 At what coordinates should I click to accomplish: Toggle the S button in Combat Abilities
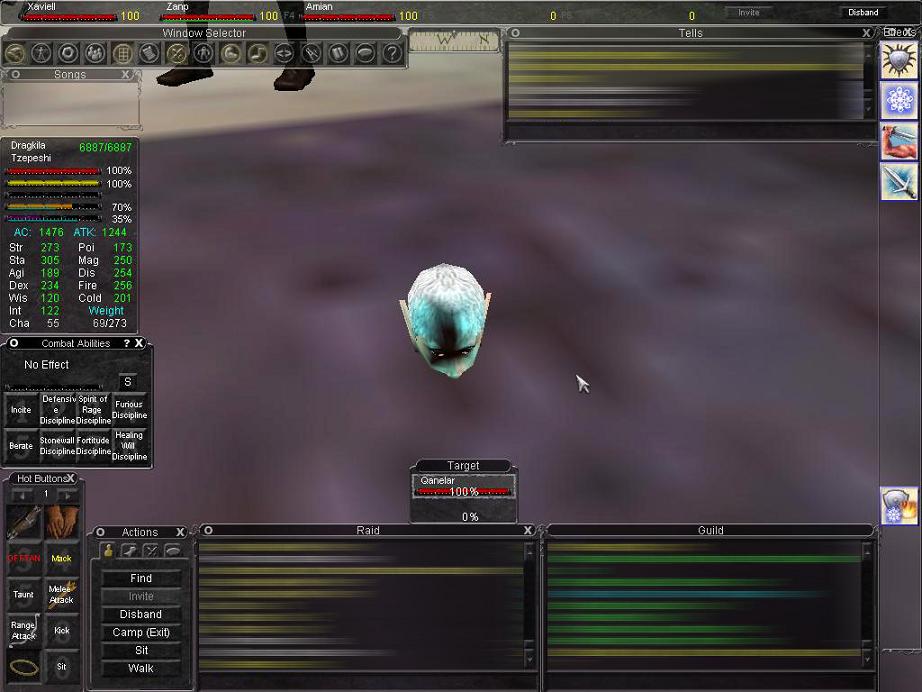coord(127,382)
